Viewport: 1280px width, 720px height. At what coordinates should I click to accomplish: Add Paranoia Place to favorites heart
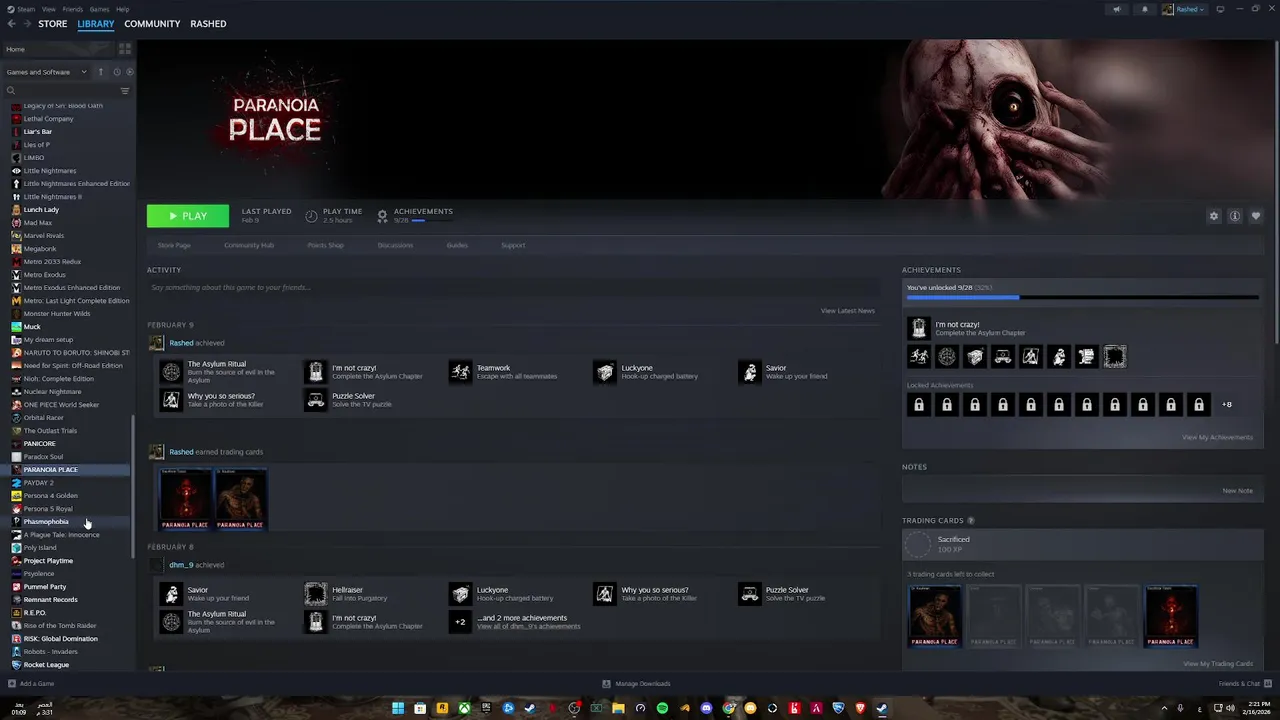click(1256, 216)
